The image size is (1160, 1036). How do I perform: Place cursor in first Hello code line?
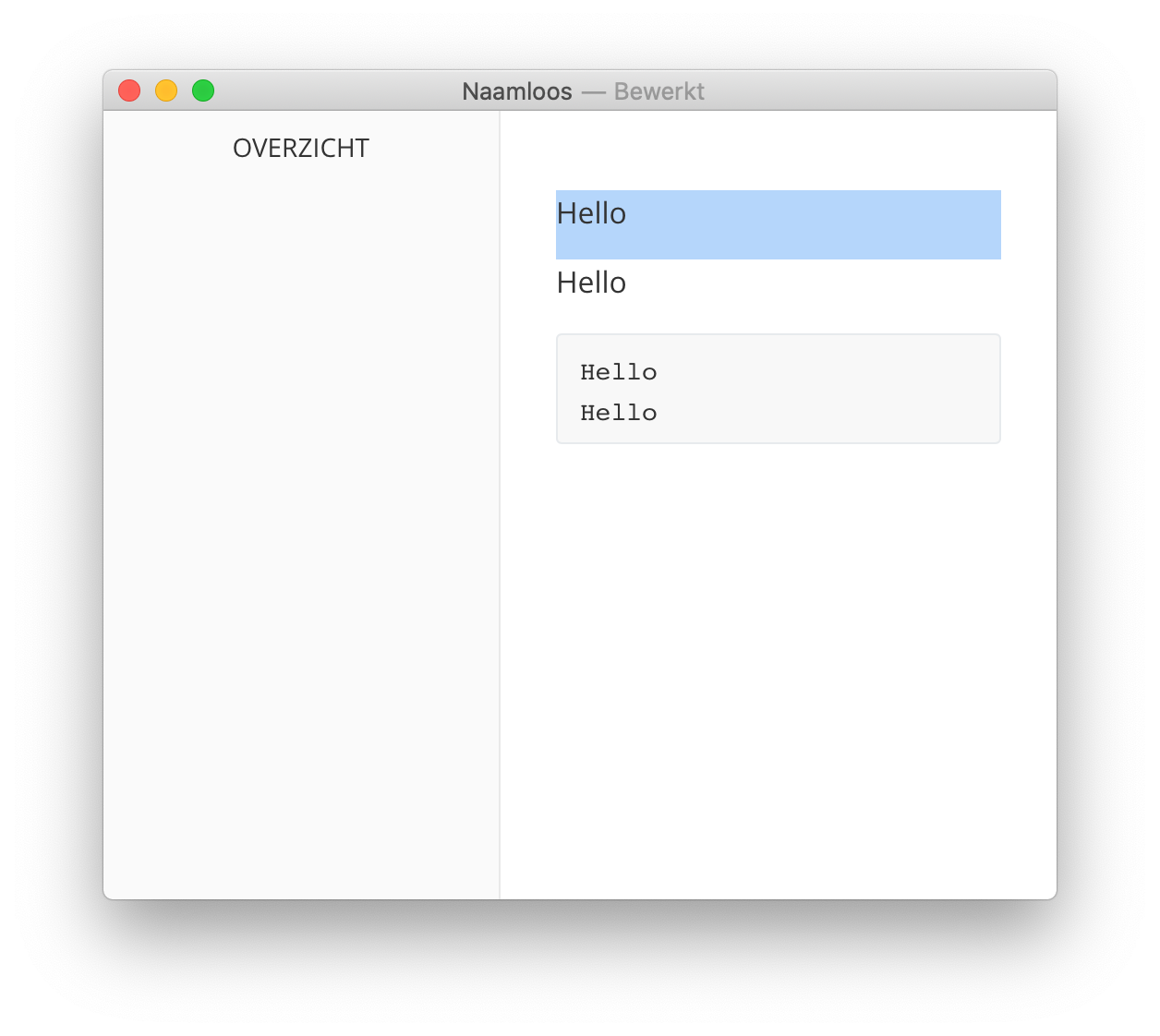click(619, 372)
